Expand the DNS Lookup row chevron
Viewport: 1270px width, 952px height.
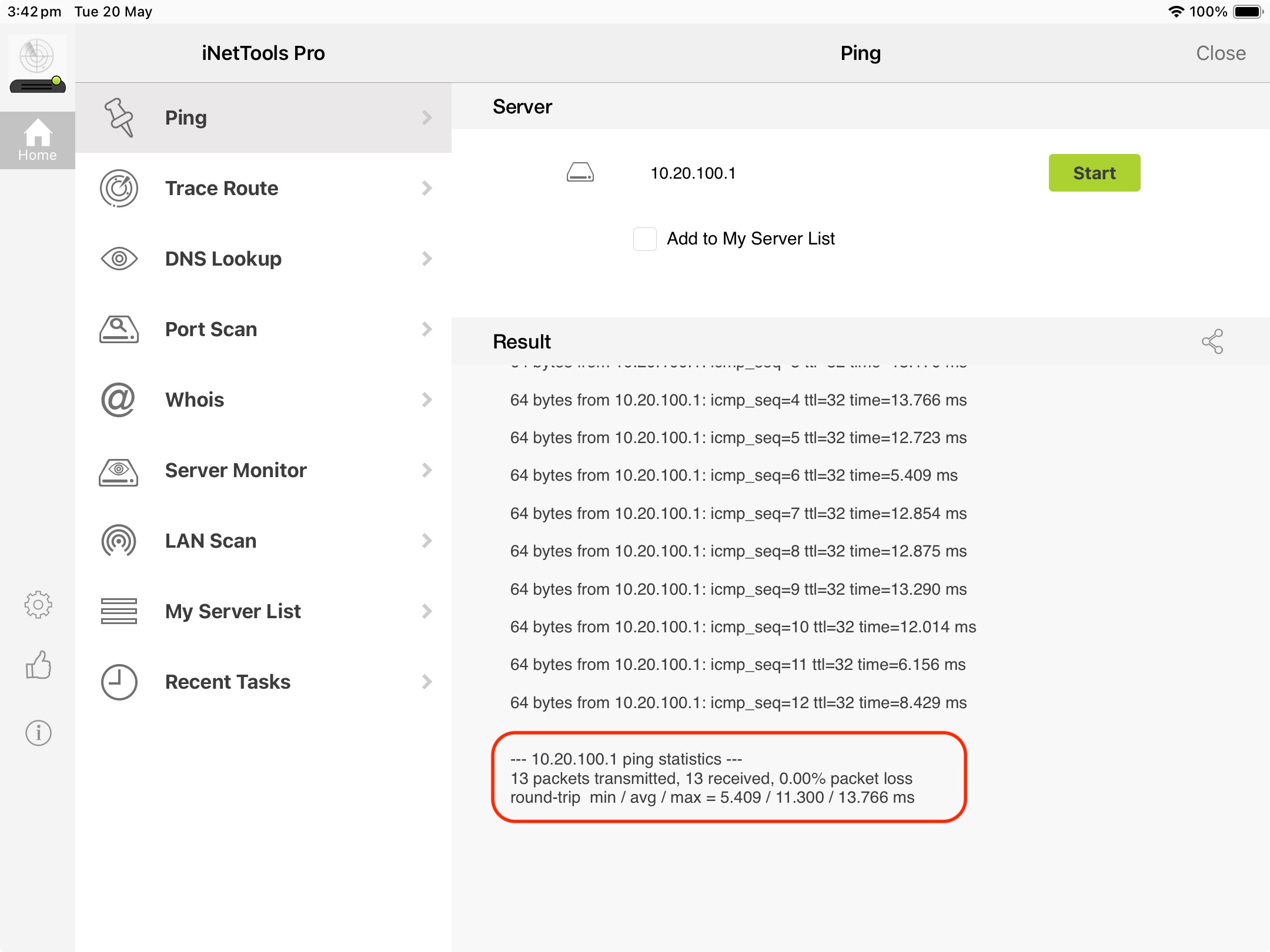pos(427,259)
